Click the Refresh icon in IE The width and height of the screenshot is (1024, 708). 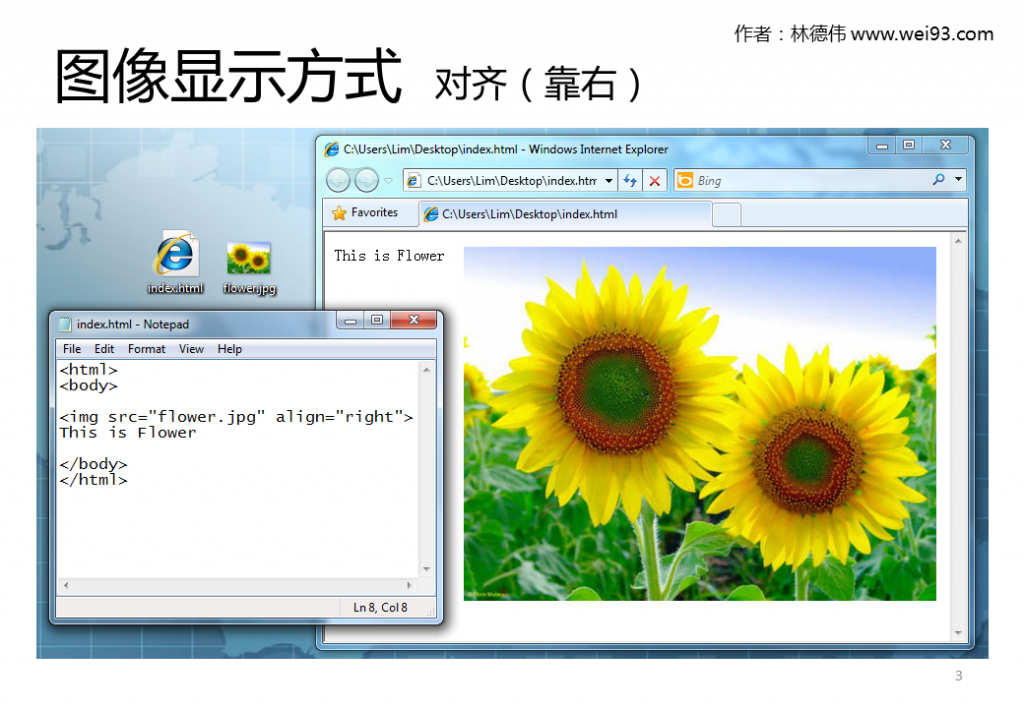[x=630, y=180]
